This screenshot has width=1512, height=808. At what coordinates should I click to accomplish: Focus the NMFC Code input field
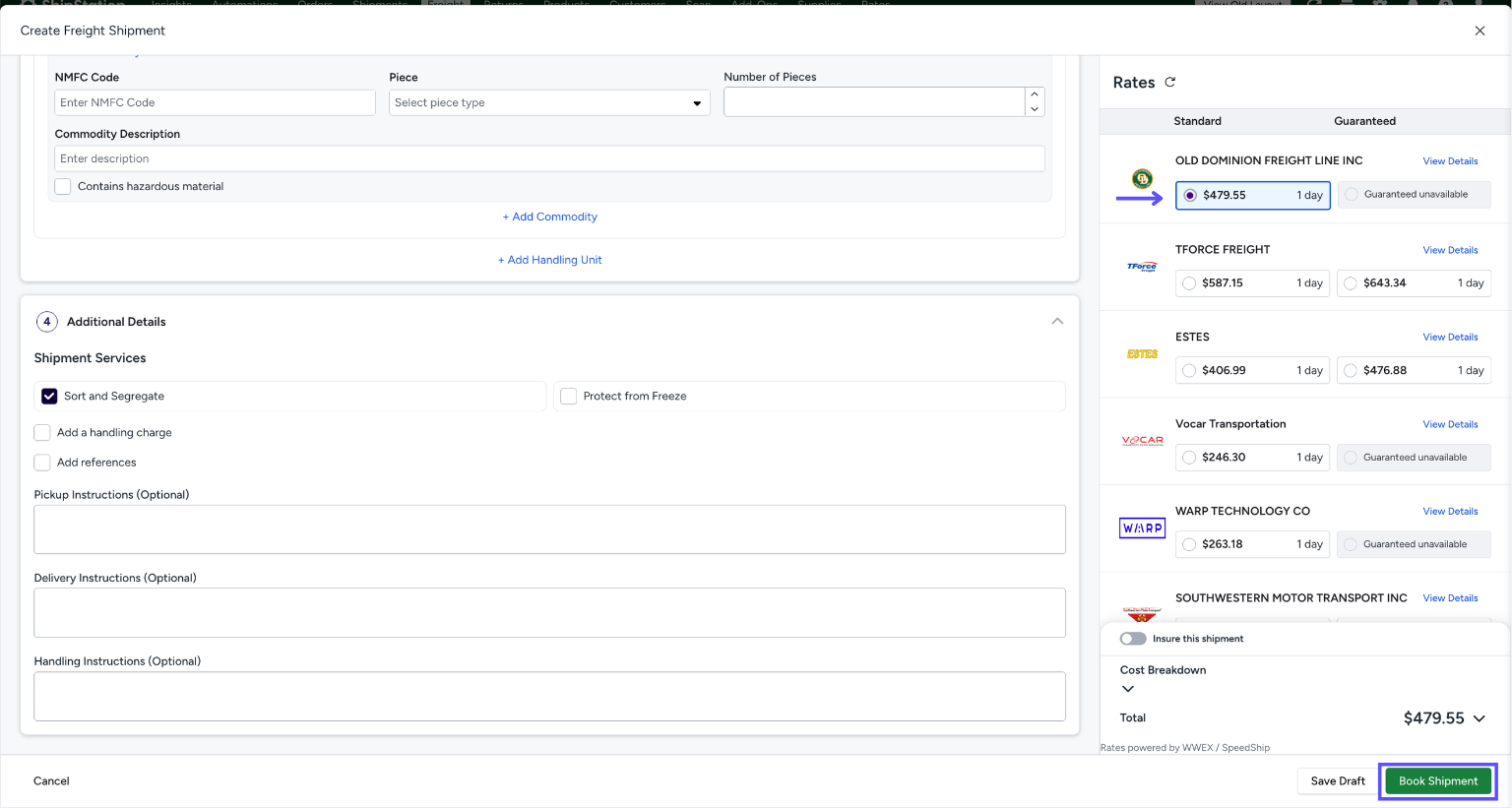point(215,102)
